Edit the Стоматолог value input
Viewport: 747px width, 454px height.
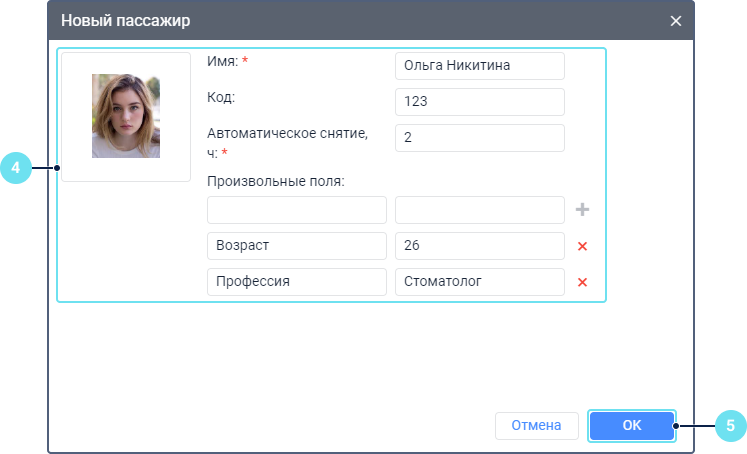pos(480,282)
